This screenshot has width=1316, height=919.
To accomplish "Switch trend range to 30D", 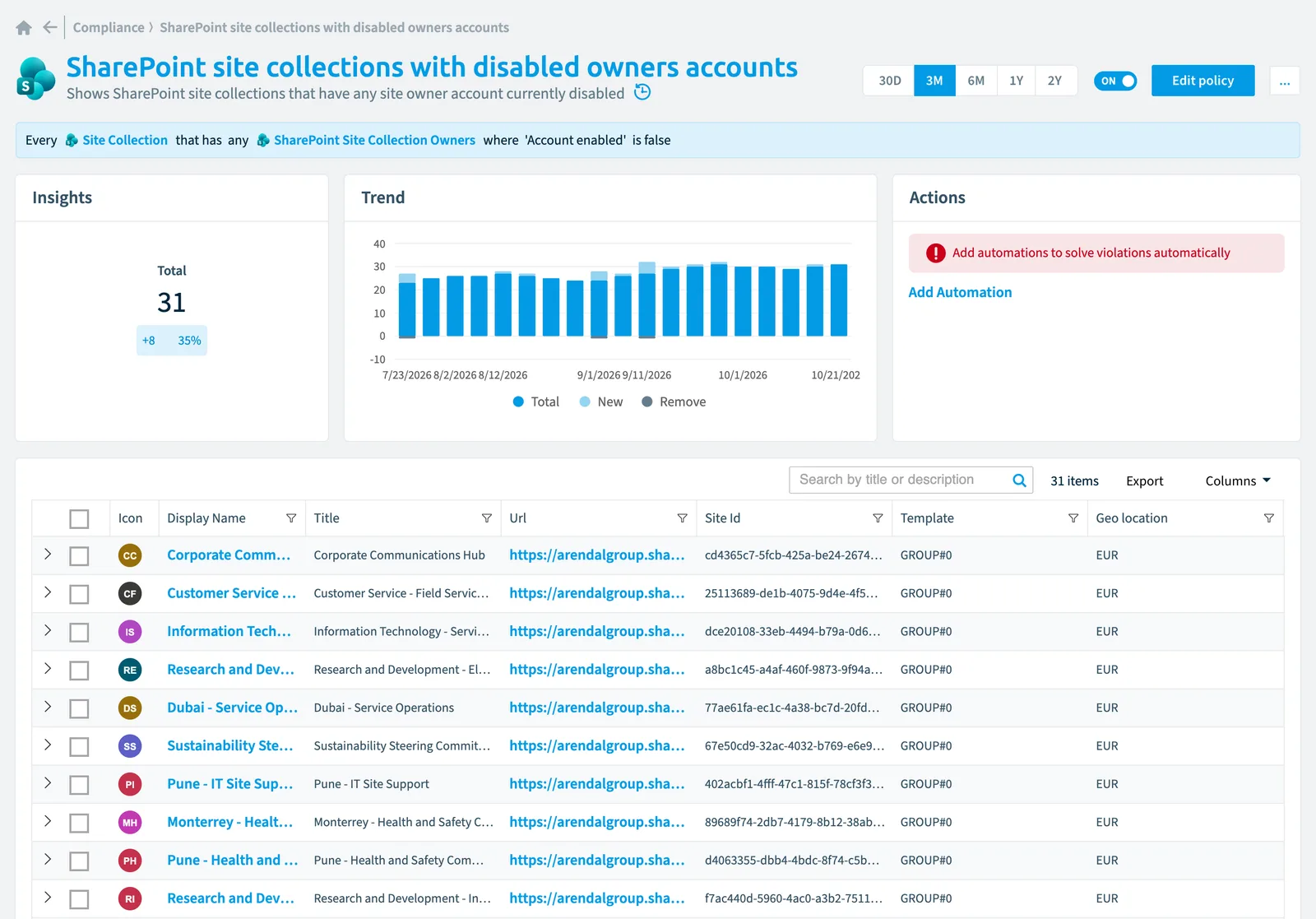I will point(889,81).
